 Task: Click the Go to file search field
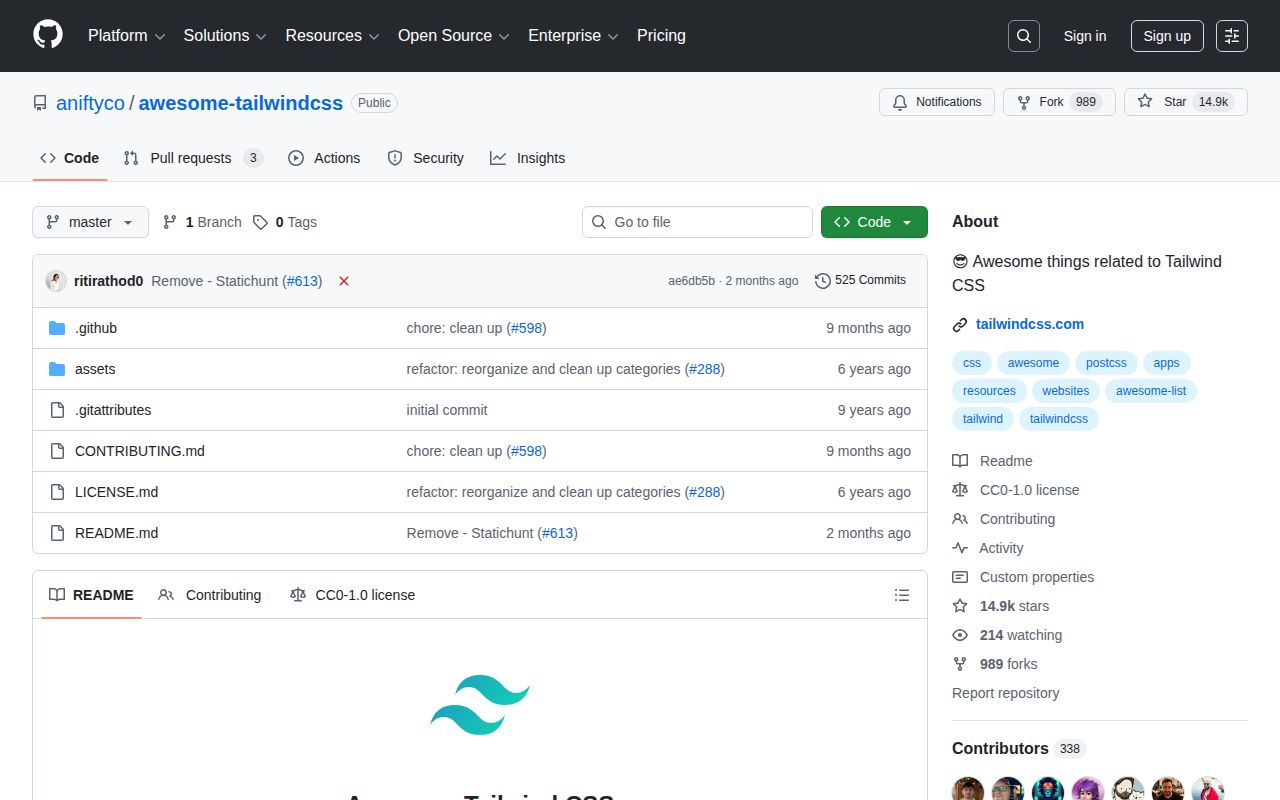697,222
